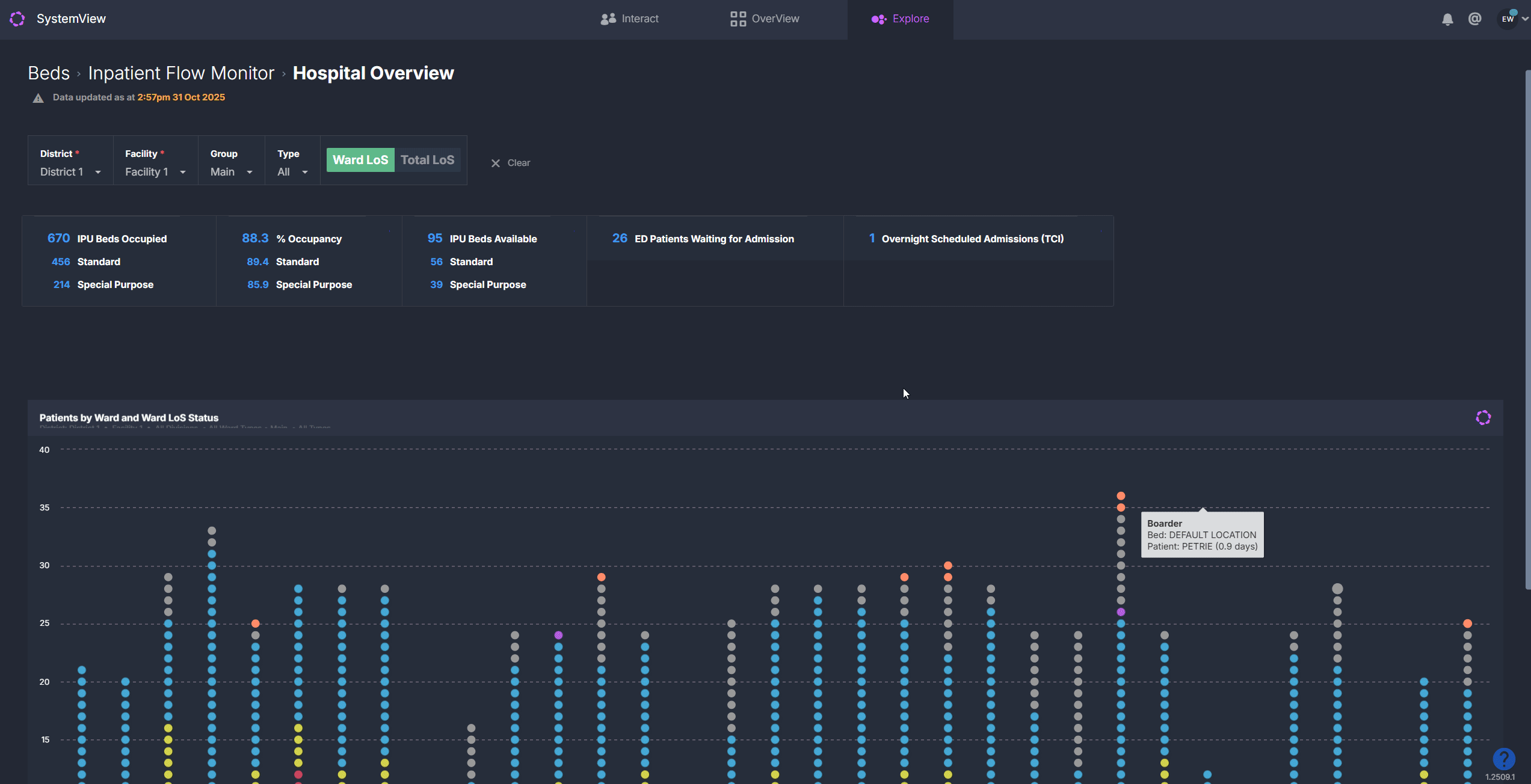
Task: Open the Type All dropdown
Action: click(x=292, y=172)
